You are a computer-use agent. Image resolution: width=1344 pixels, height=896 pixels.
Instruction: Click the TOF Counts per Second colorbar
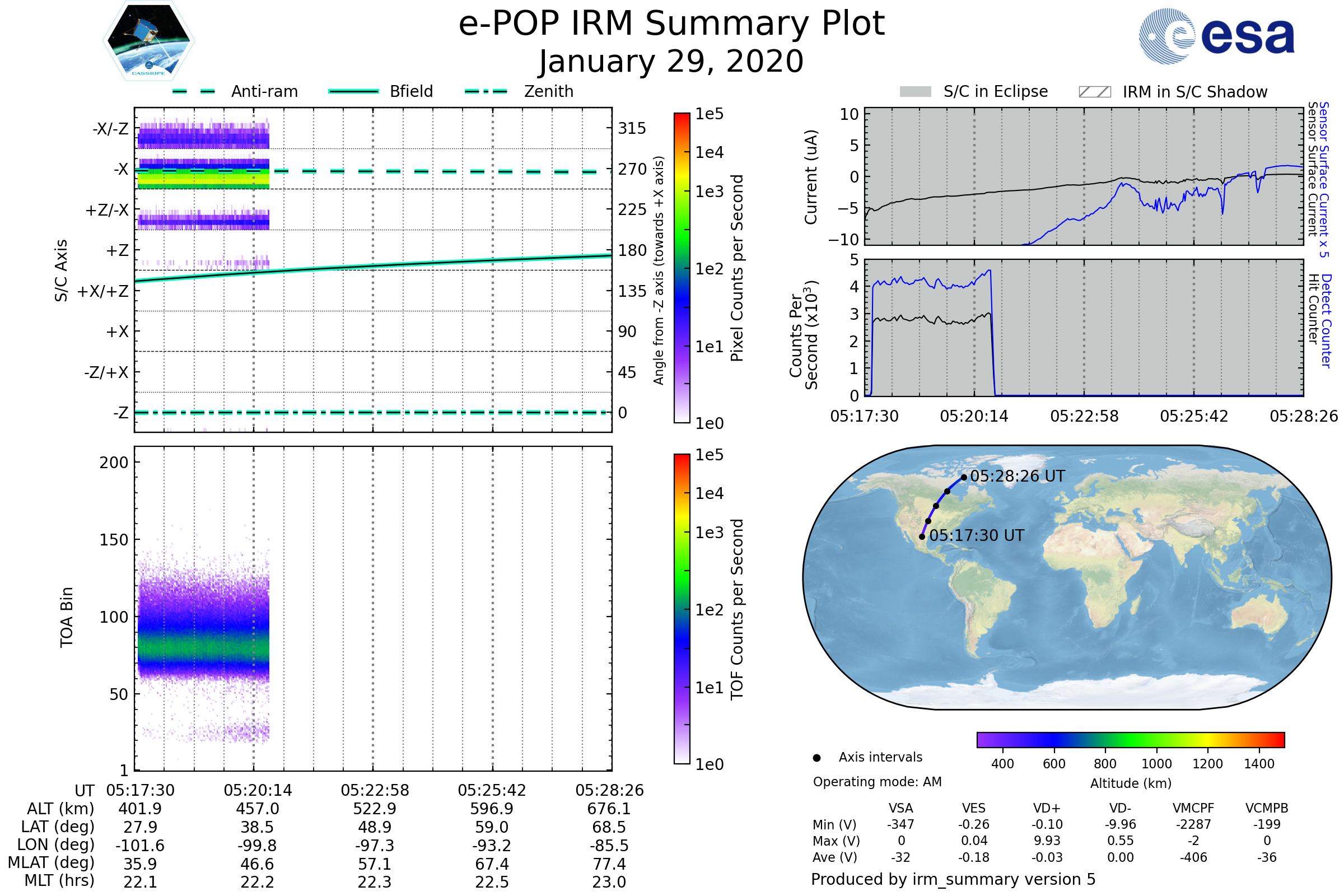pos(682,609)
